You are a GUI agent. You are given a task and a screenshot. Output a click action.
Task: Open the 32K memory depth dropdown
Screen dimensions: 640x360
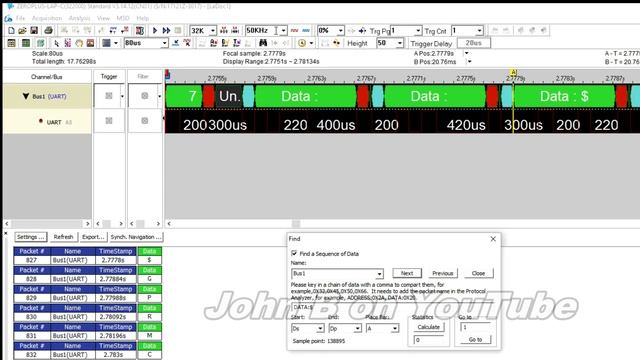213,31
